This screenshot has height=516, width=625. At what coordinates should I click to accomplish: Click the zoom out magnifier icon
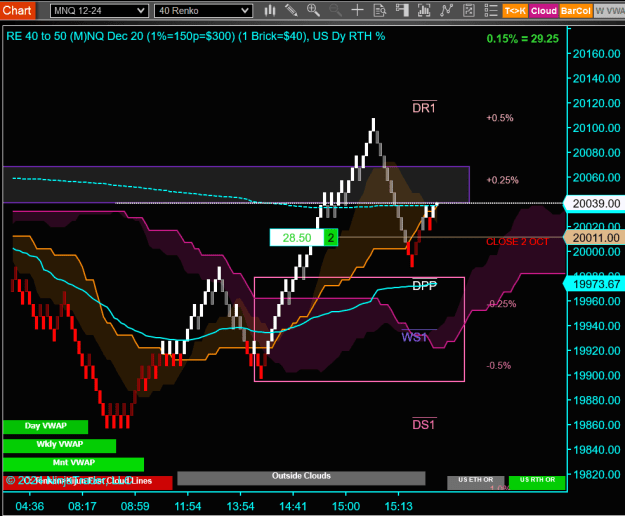335,10
